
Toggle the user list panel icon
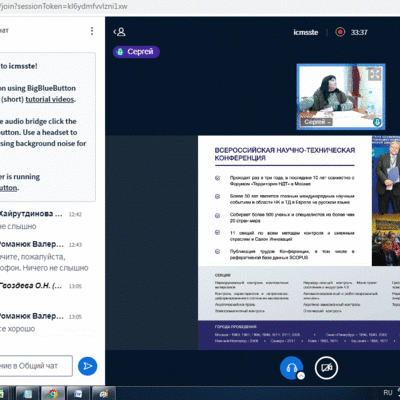(119, 32)
